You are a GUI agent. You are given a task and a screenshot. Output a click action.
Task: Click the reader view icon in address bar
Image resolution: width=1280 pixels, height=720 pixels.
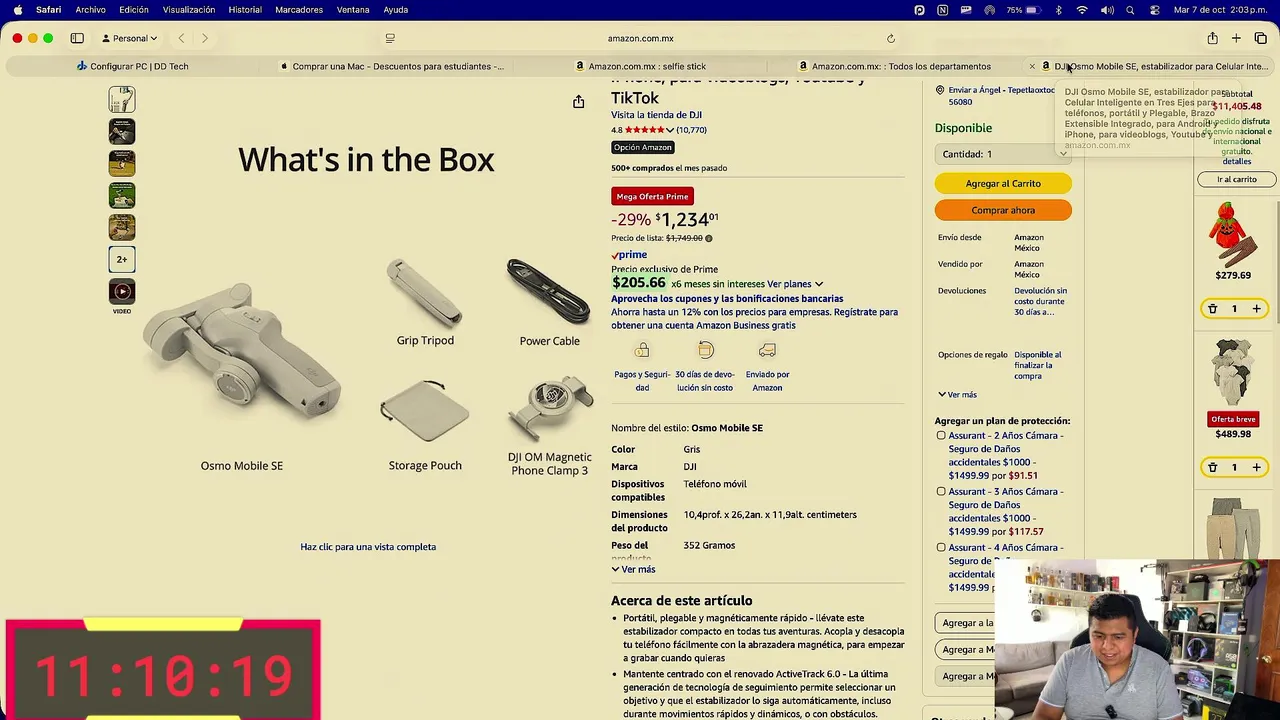click(390, 38)
